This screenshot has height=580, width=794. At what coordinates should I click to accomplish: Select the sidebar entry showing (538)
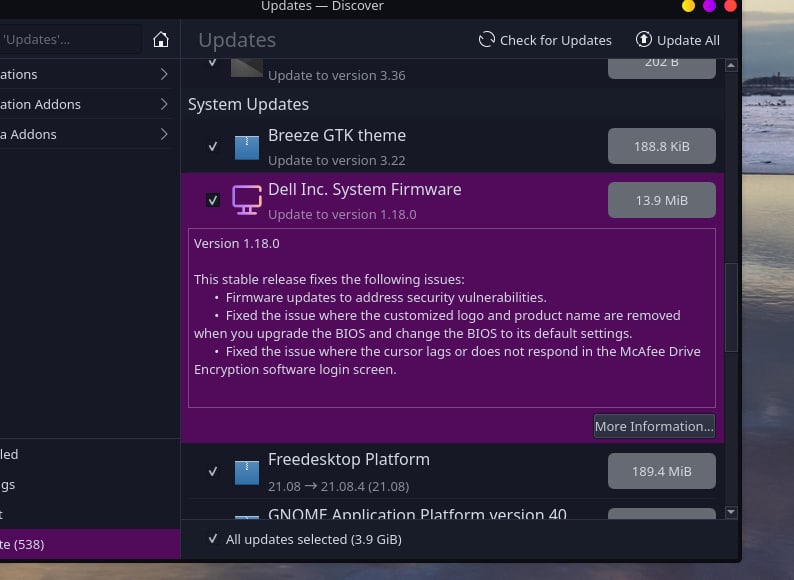(90, 545)
